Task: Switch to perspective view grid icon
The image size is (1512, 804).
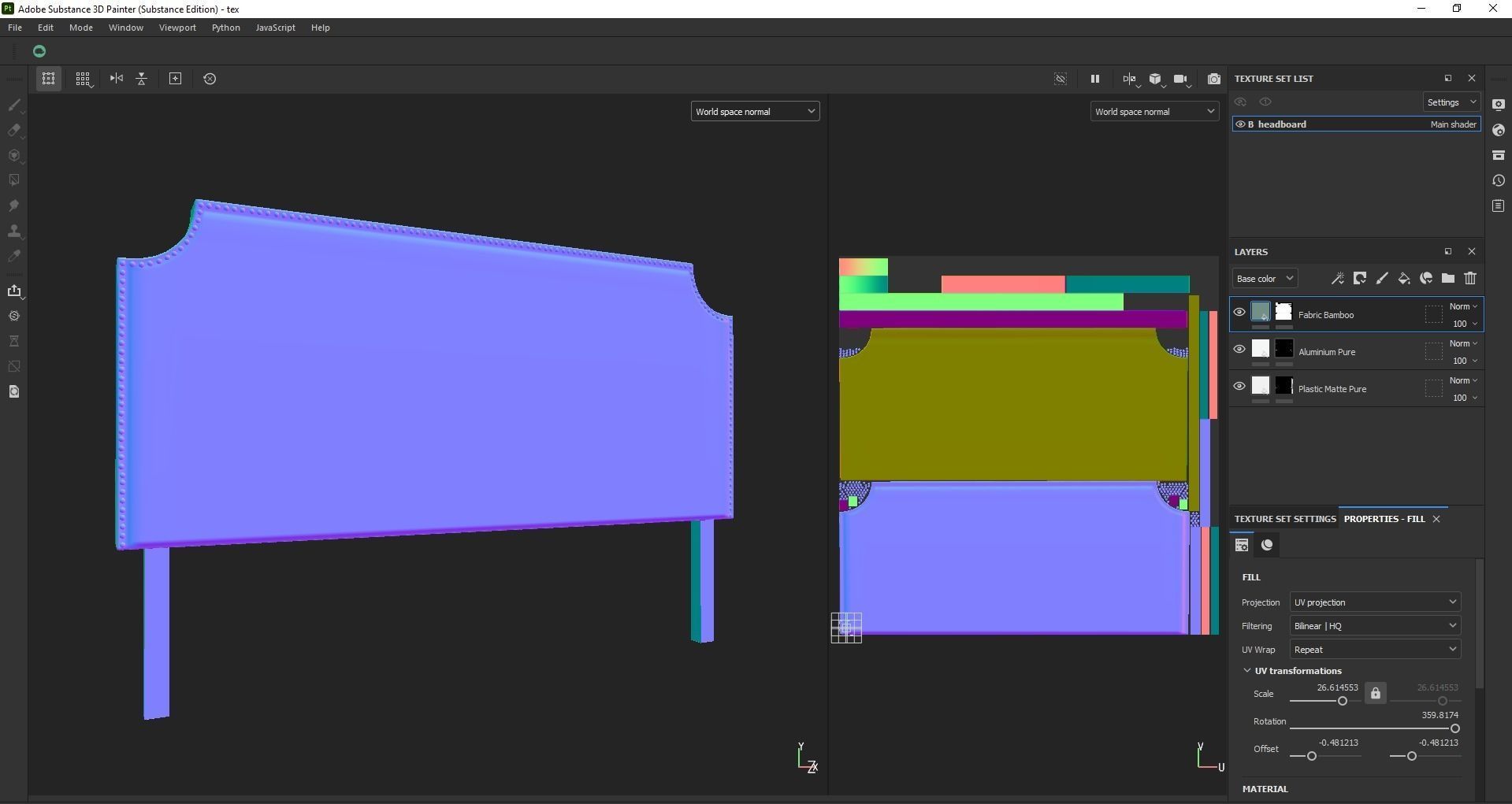Action: (x=48, y=79)
